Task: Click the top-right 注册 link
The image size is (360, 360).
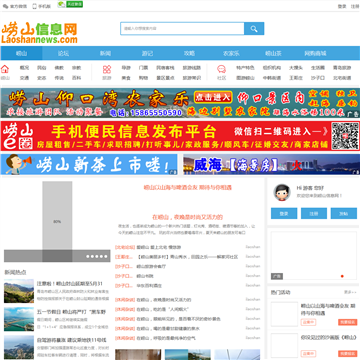Action: [x=355, y=6]
